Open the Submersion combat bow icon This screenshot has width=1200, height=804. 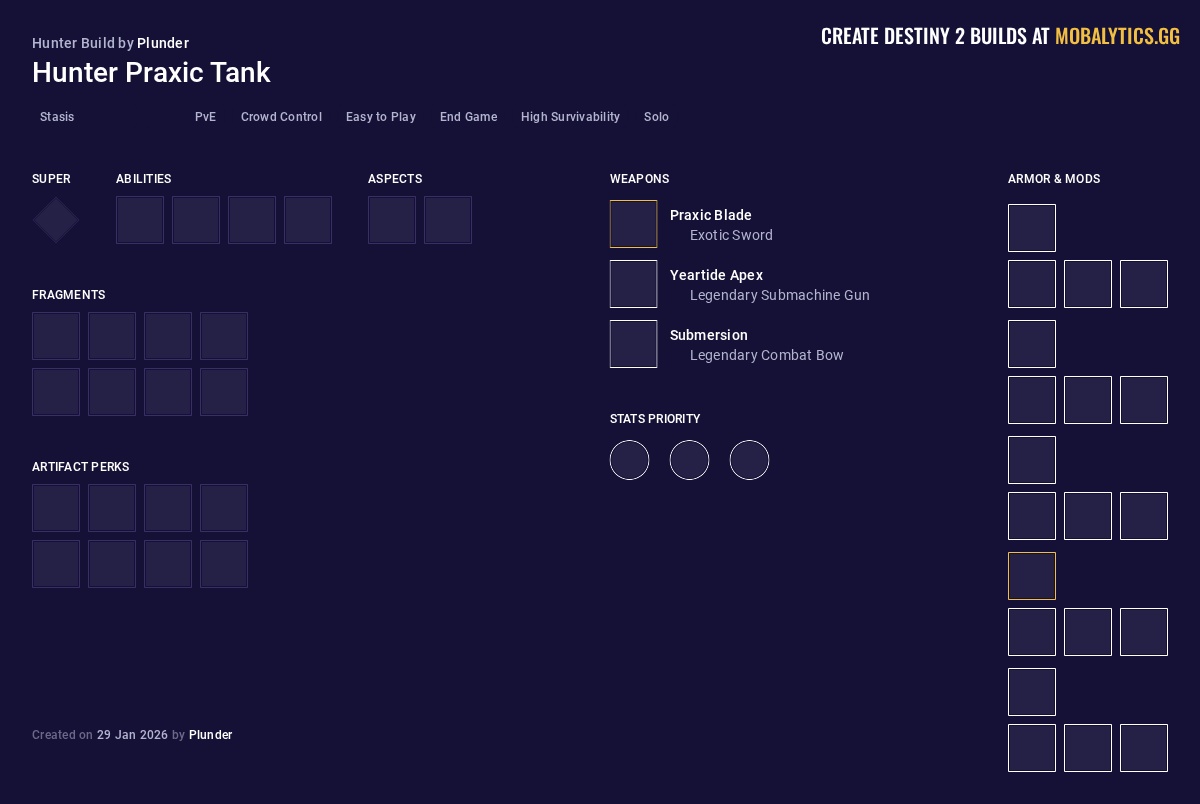tap(633, 344)
